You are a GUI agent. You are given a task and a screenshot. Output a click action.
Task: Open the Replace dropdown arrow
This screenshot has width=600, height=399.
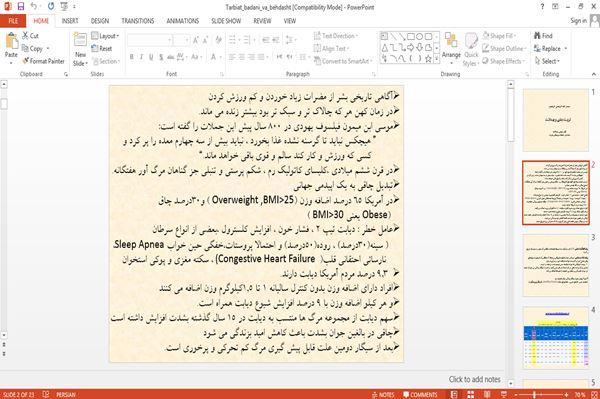pos(566,49)
